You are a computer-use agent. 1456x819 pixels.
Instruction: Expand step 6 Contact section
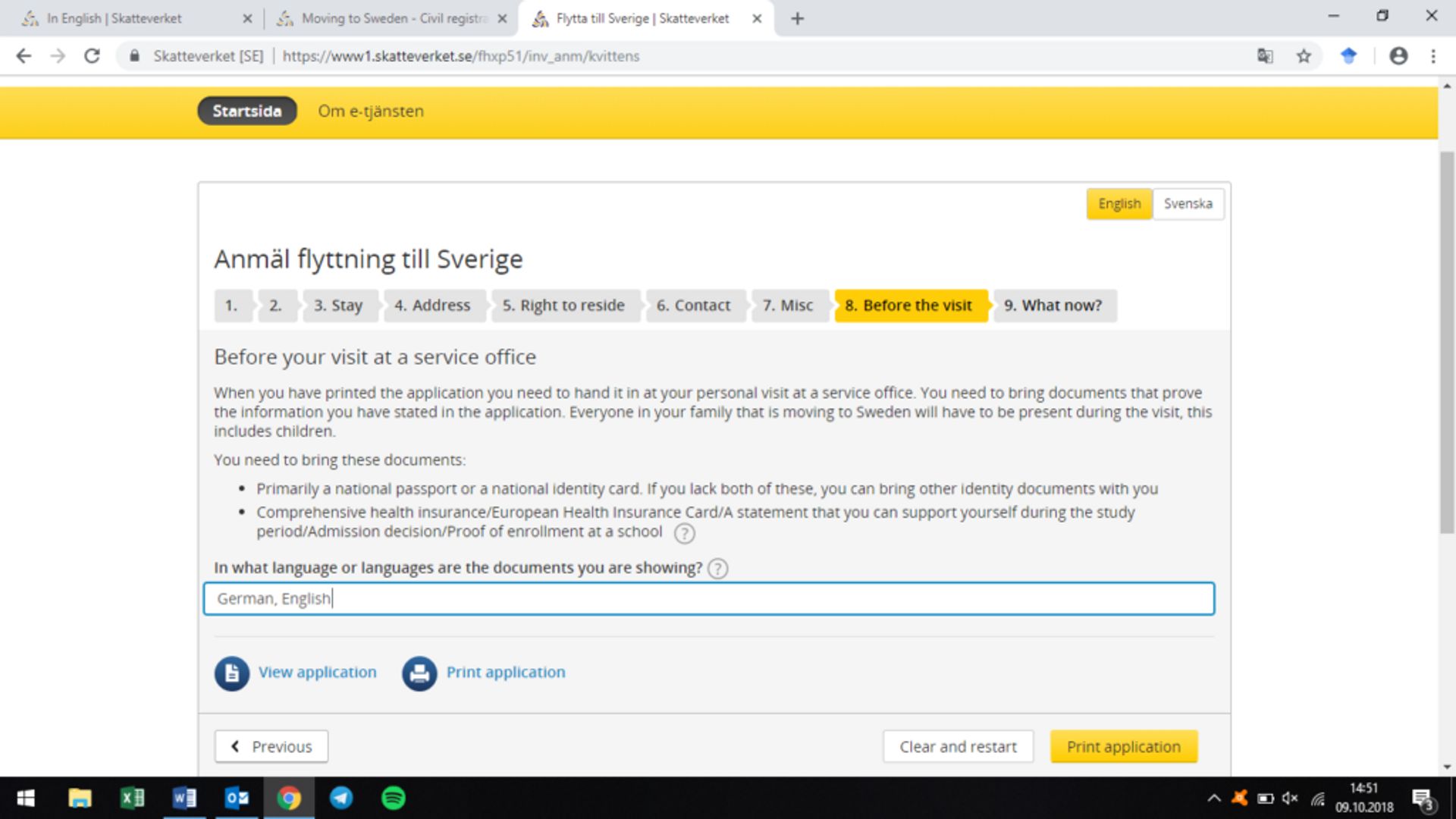pyautogui.click(x=693, y=305)
